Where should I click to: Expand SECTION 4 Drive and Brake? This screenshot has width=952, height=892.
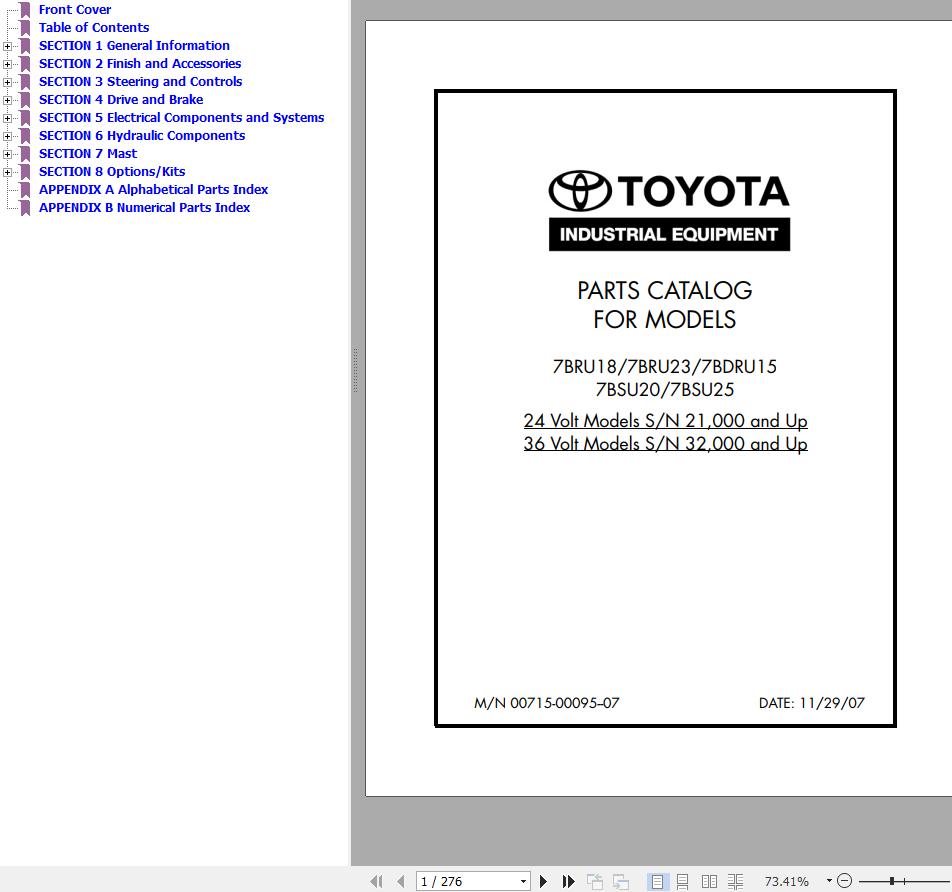[7, 100]
